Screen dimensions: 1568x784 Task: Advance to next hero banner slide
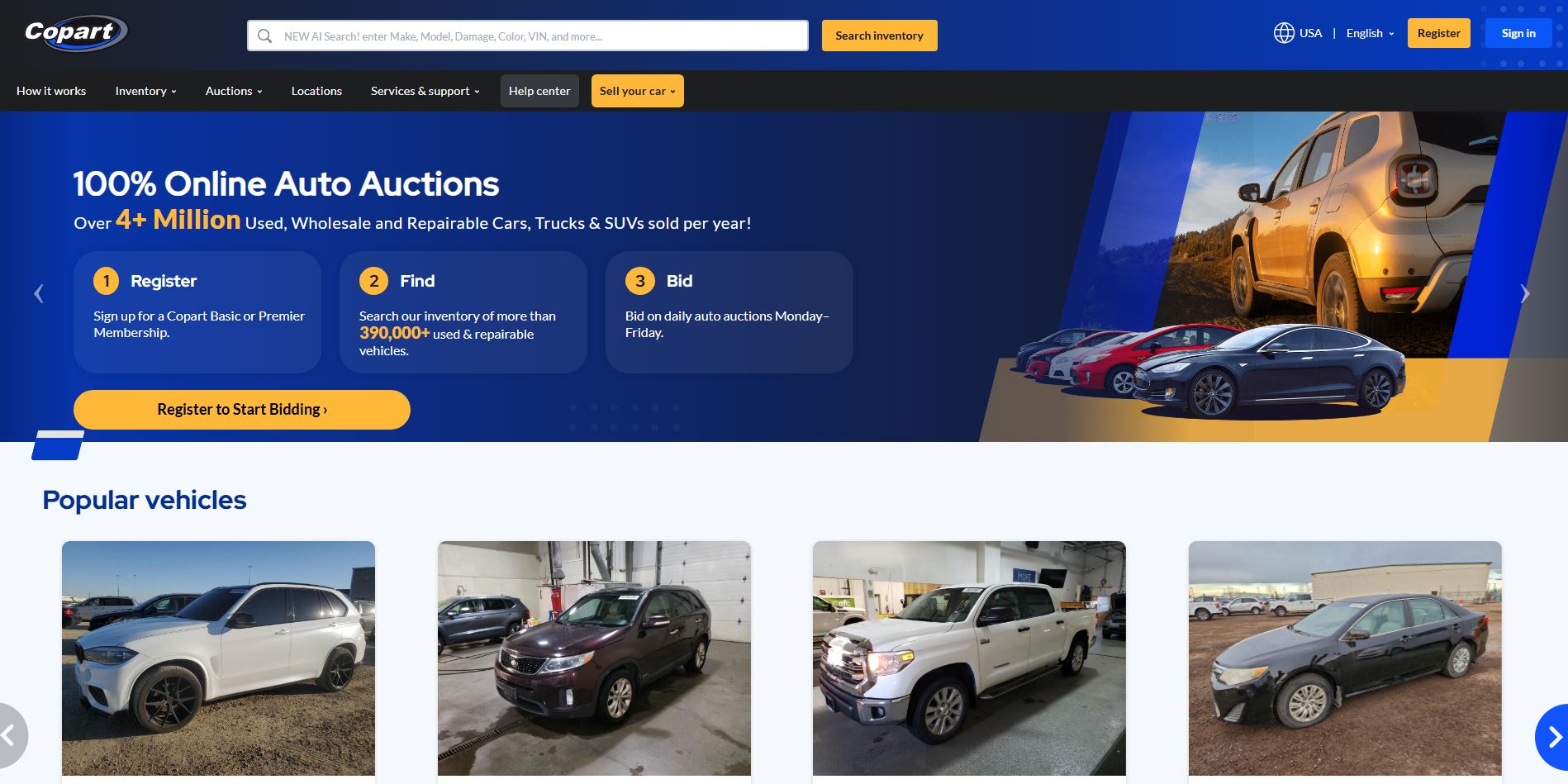pos(1525,293)
